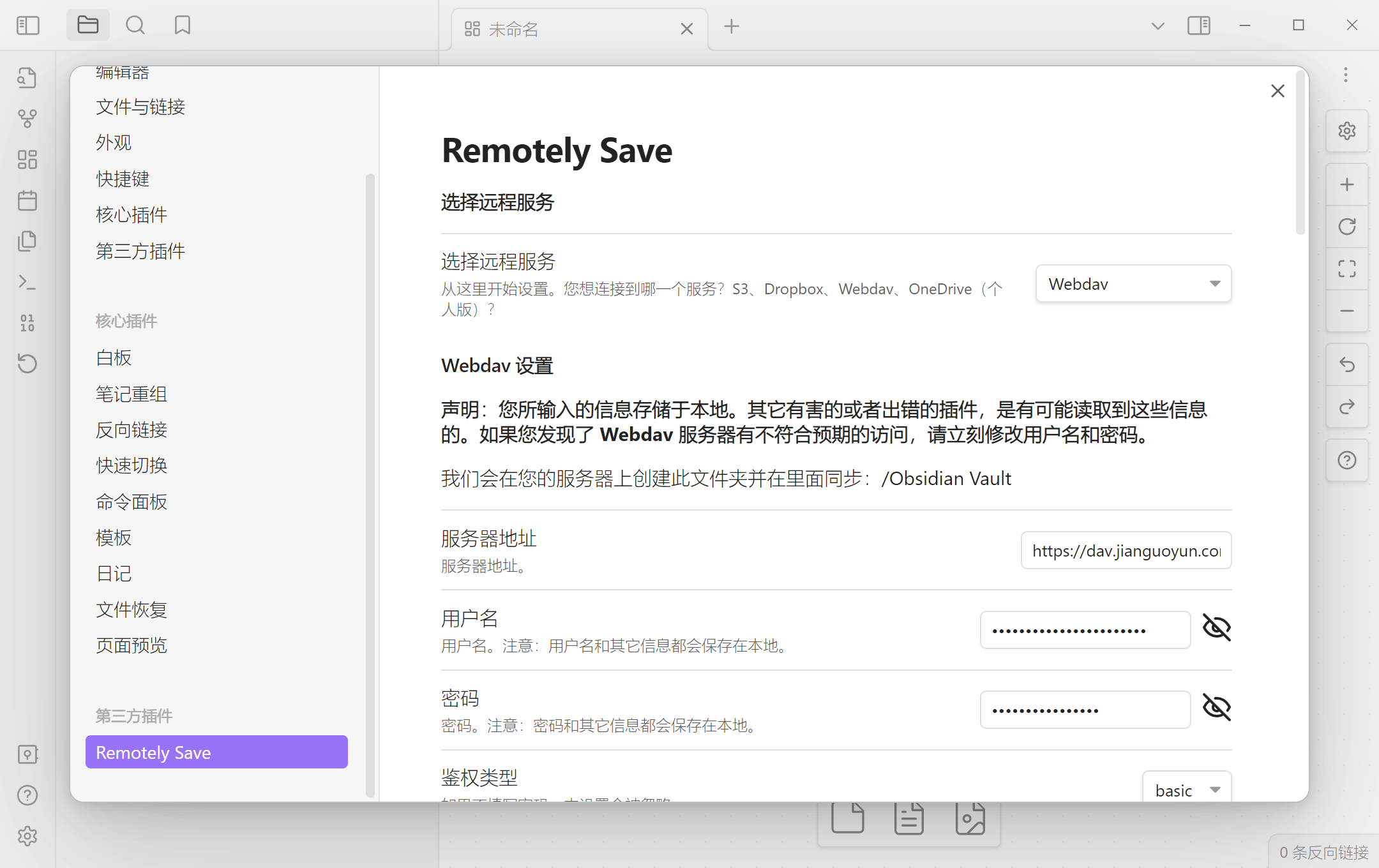Open 反向链接 plugin settings
Image resolution: width=1379 pixels, height=868 pixels.
[216, 430]
